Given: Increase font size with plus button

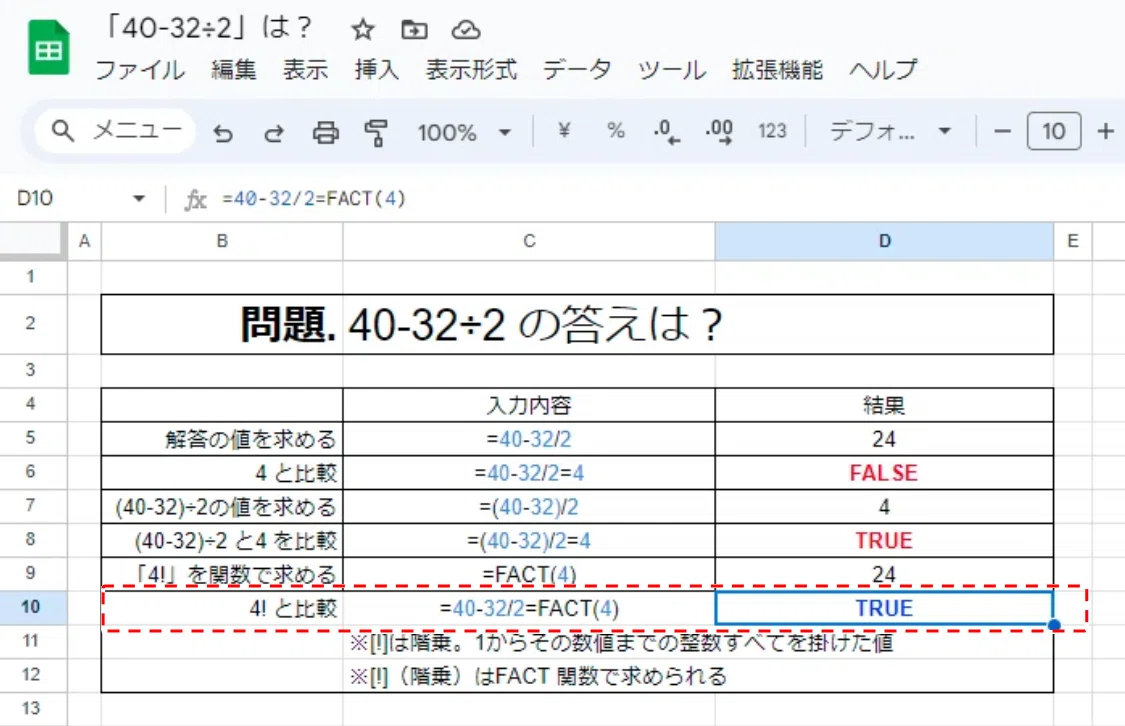Looking at the screenshot, I should click(x=1105, y=131).
